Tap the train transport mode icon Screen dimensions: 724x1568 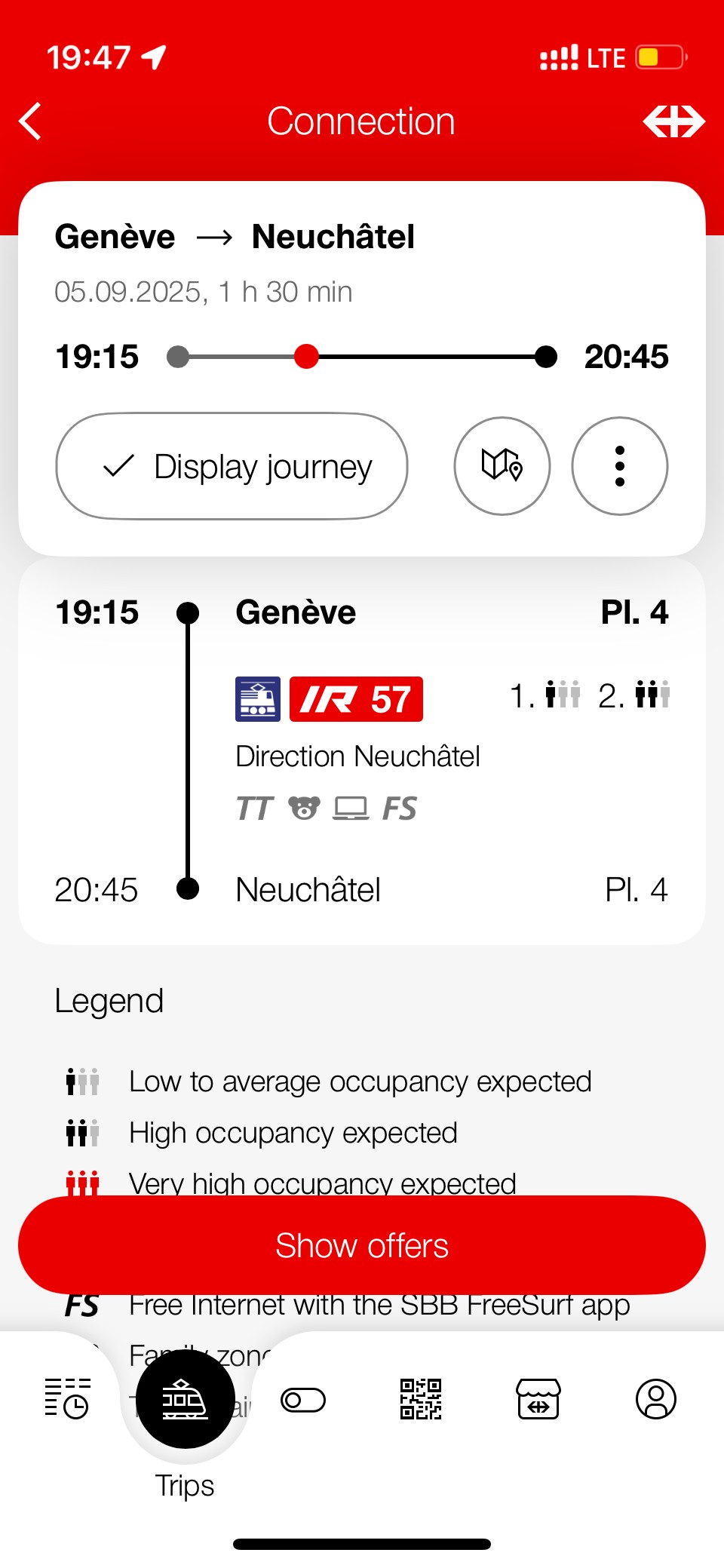tap(258, 699)
